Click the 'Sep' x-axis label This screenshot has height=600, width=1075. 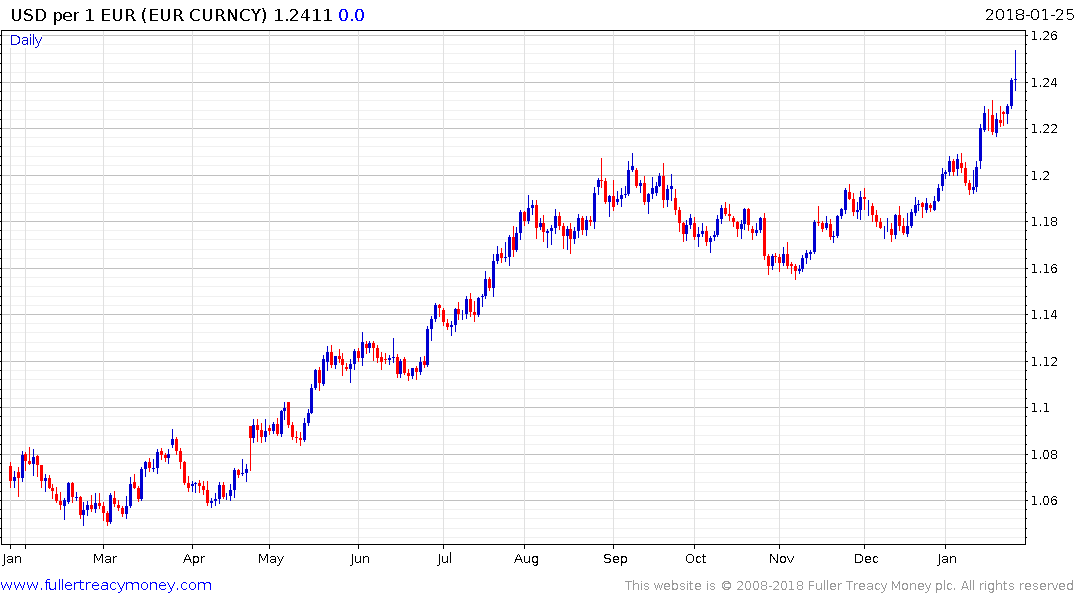(615, 559)
